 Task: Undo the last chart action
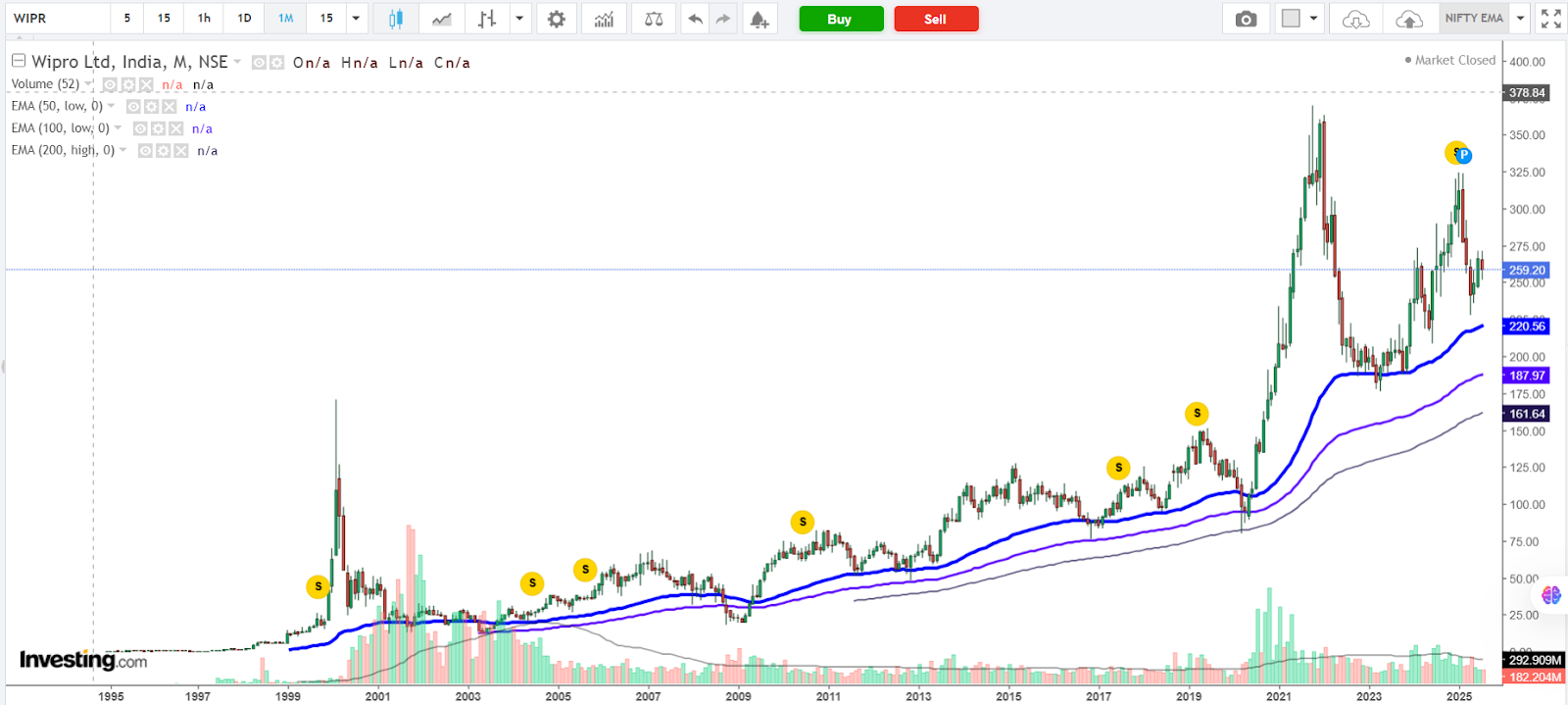click(x=695, y=19)
